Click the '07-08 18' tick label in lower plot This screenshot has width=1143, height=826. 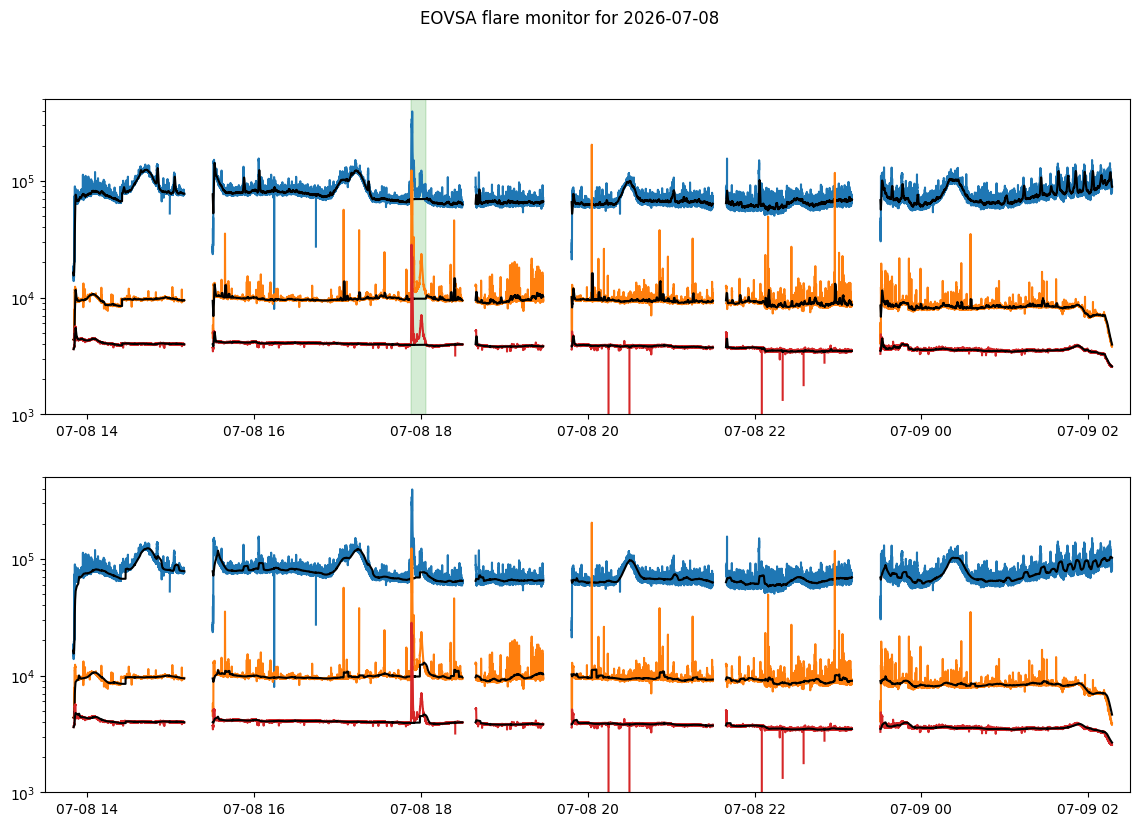coord(421,809)
